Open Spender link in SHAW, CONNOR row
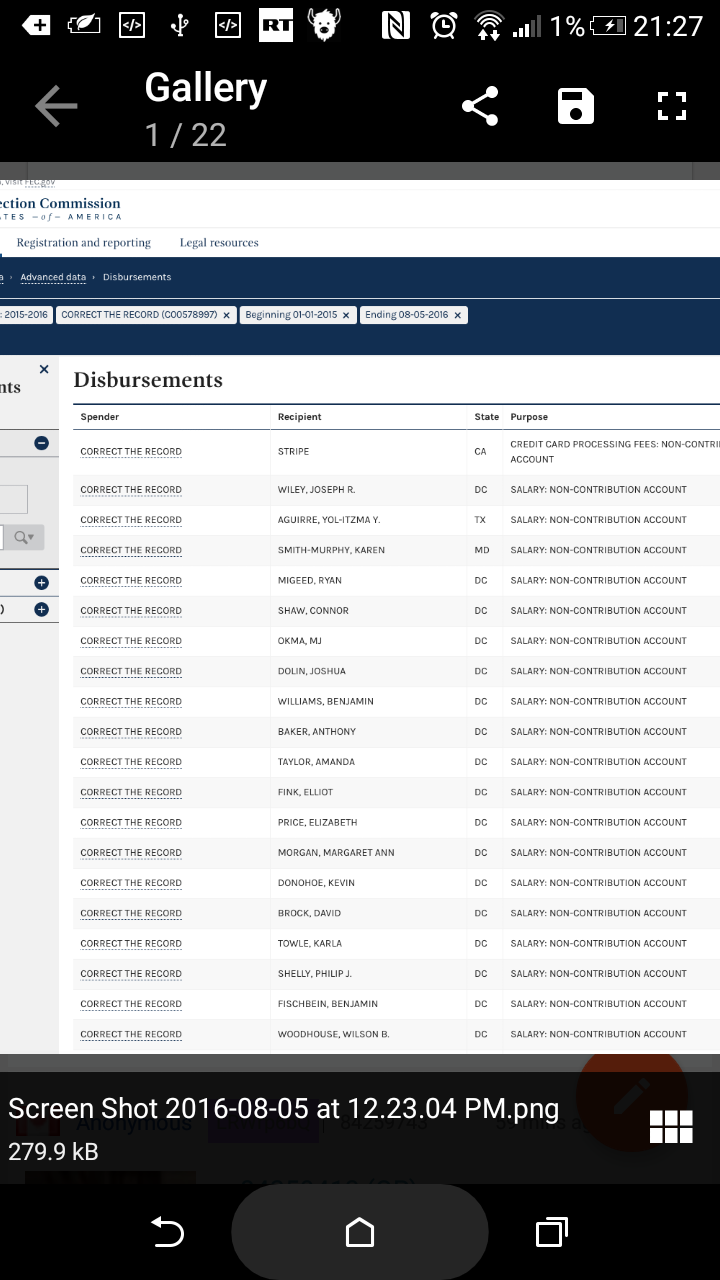Viewport: 720px width, 1280px height. pyautogui.click(x=131, y=611)
